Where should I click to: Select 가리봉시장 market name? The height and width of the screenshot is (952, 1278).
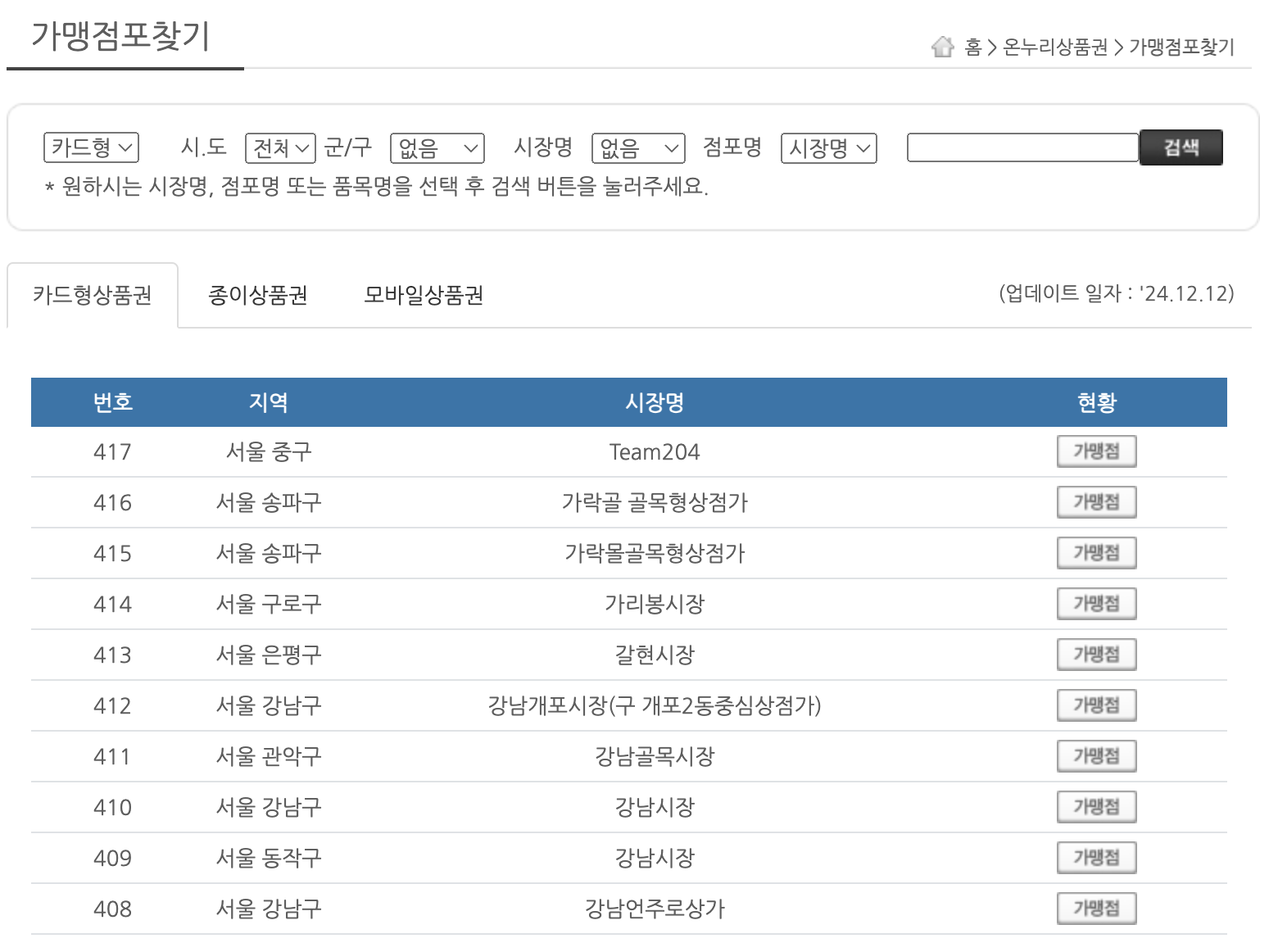655,604
